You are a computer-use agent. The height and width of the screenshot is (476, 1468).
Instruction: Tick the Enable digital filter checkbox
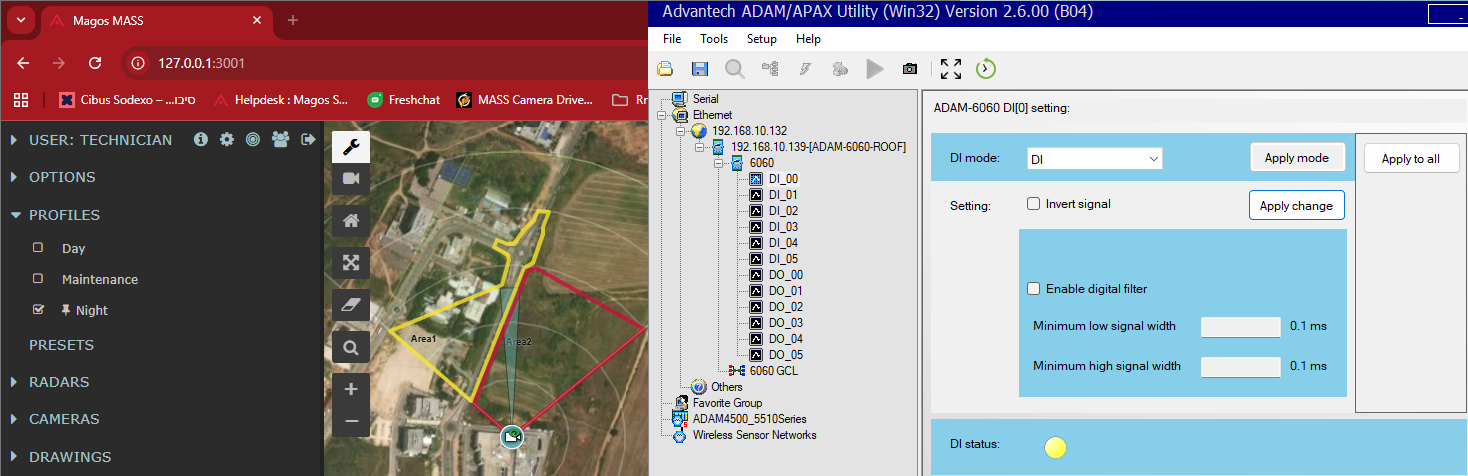1034,289
